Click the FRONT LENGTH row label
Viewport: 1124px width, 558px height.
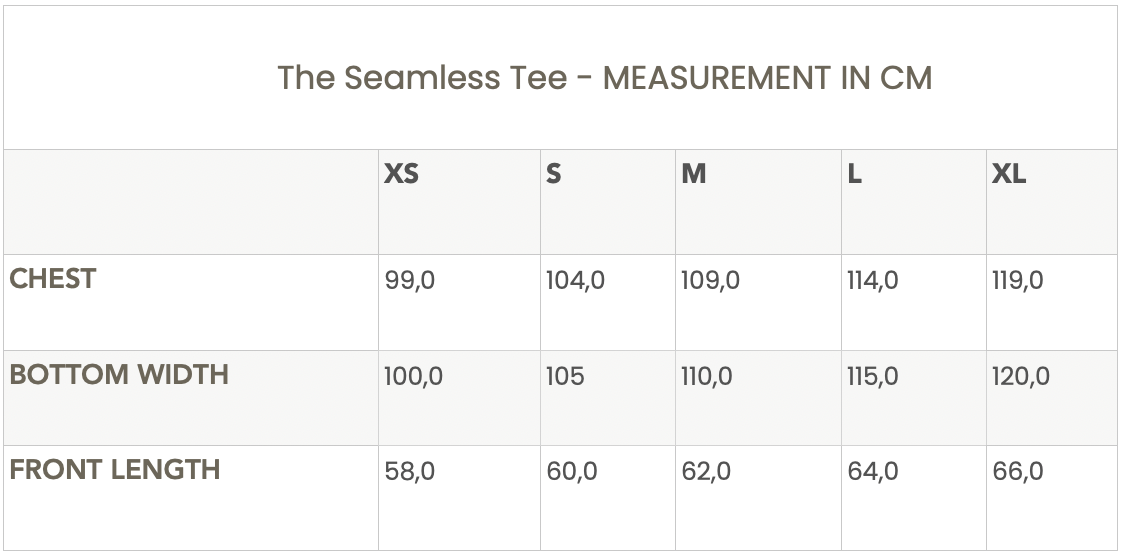coord(115,470)
